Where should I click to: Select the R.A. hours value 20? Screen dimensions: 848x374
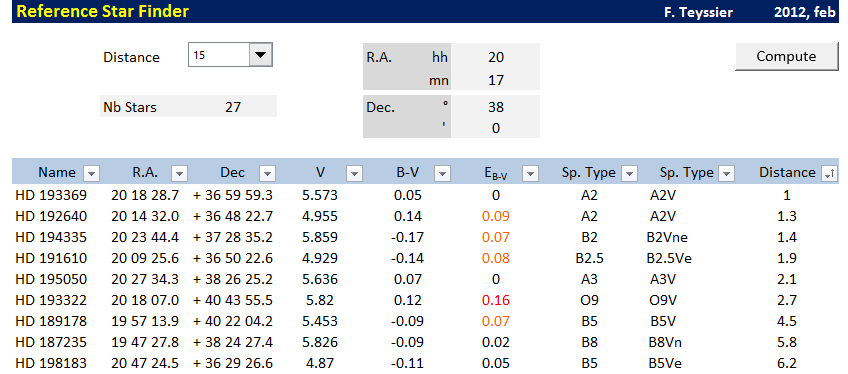[x=495, y=57]
